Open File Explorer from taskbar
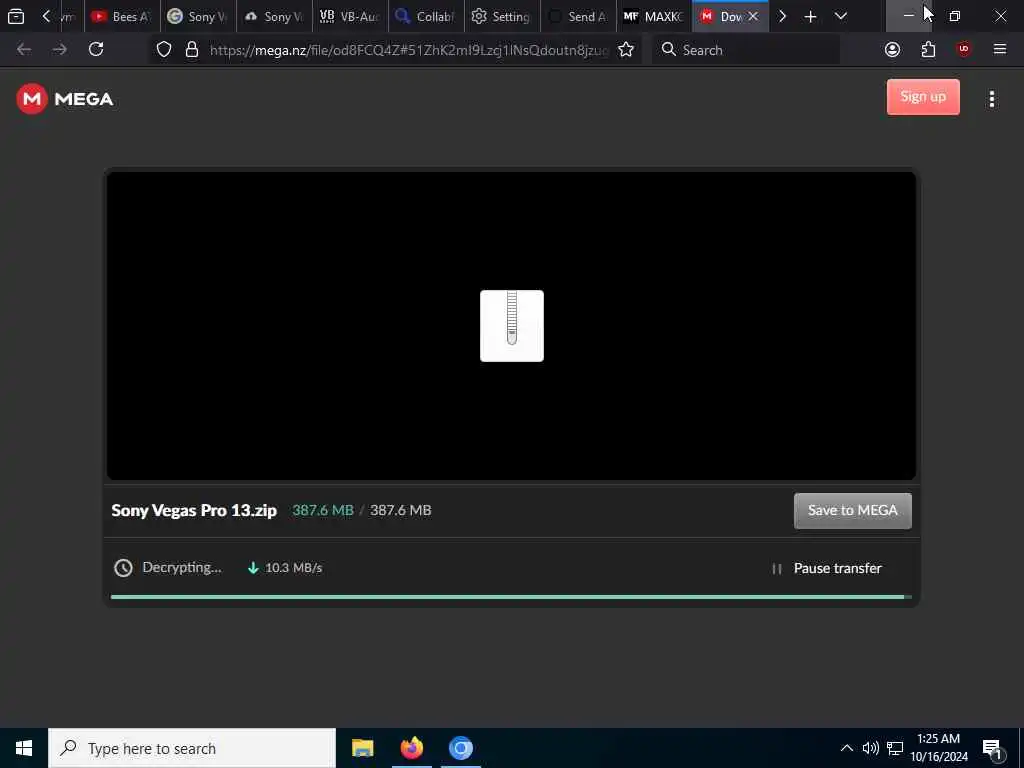The height and width of the screenshot is (768, 1024). click(362, 748)
